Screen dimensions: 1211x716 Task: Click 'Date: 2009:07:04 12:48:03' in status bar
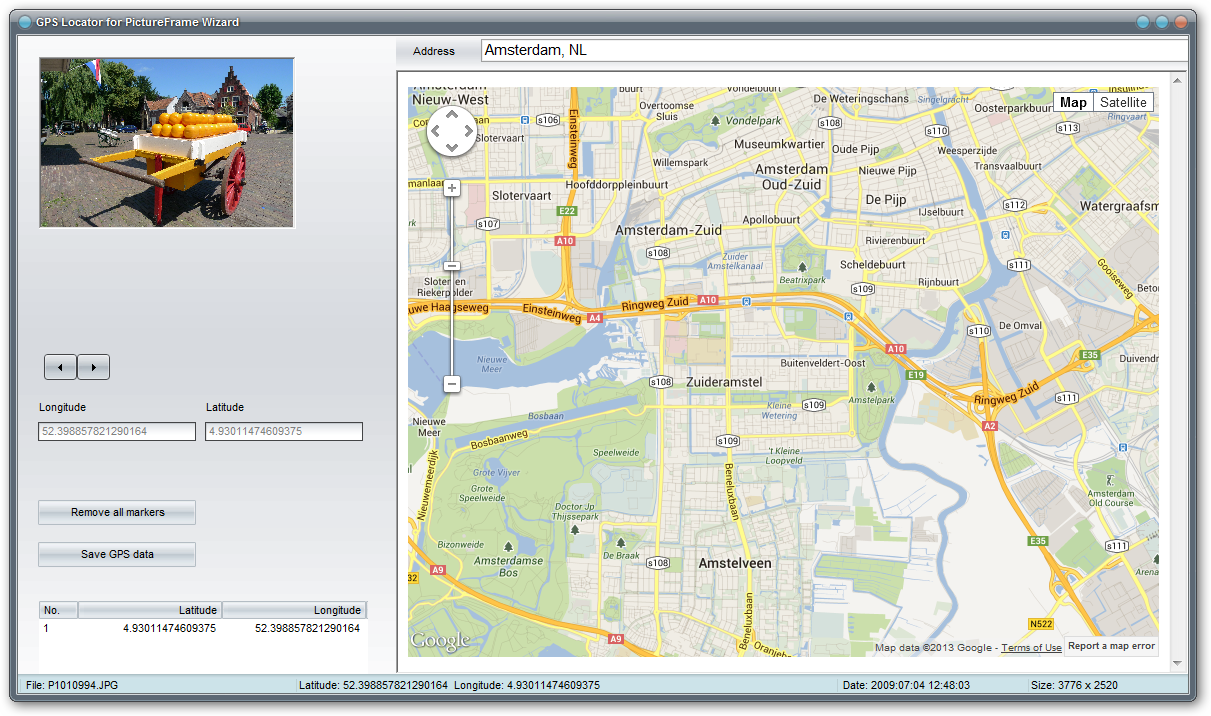(x=904, y=685)
